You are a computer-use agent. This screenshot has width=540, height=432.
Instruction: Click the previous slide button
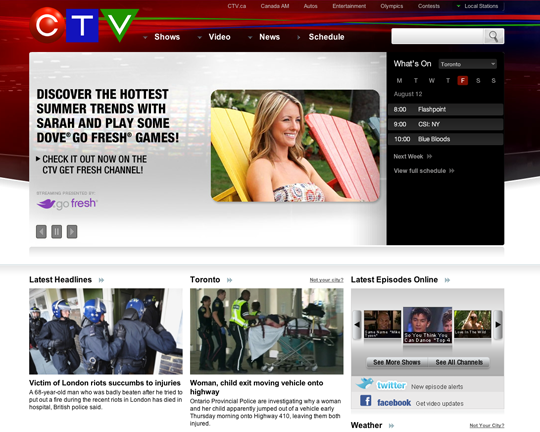(41, 232)
